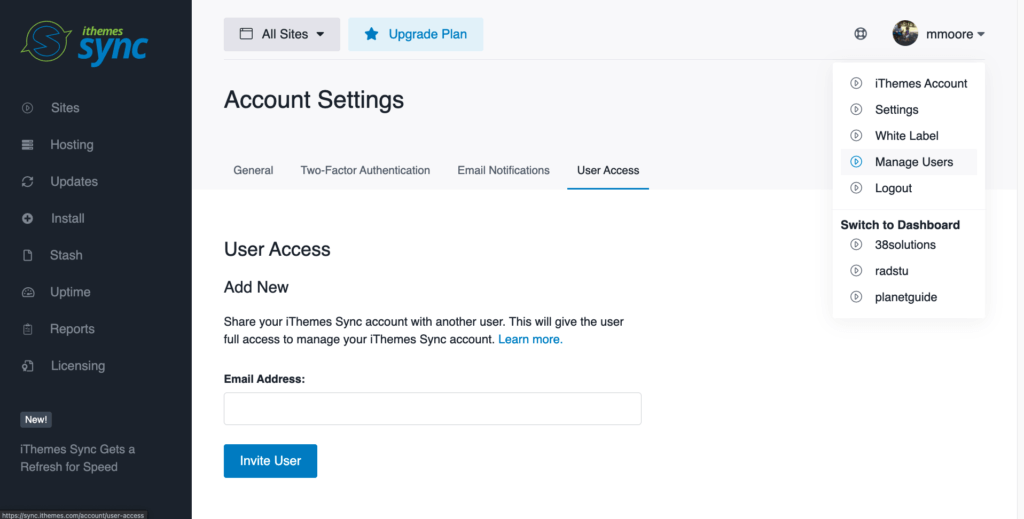Viewport: 1024px width, 519px height.
Task: Click the iThemes Sync logo
Action: [x=84, y=41]
